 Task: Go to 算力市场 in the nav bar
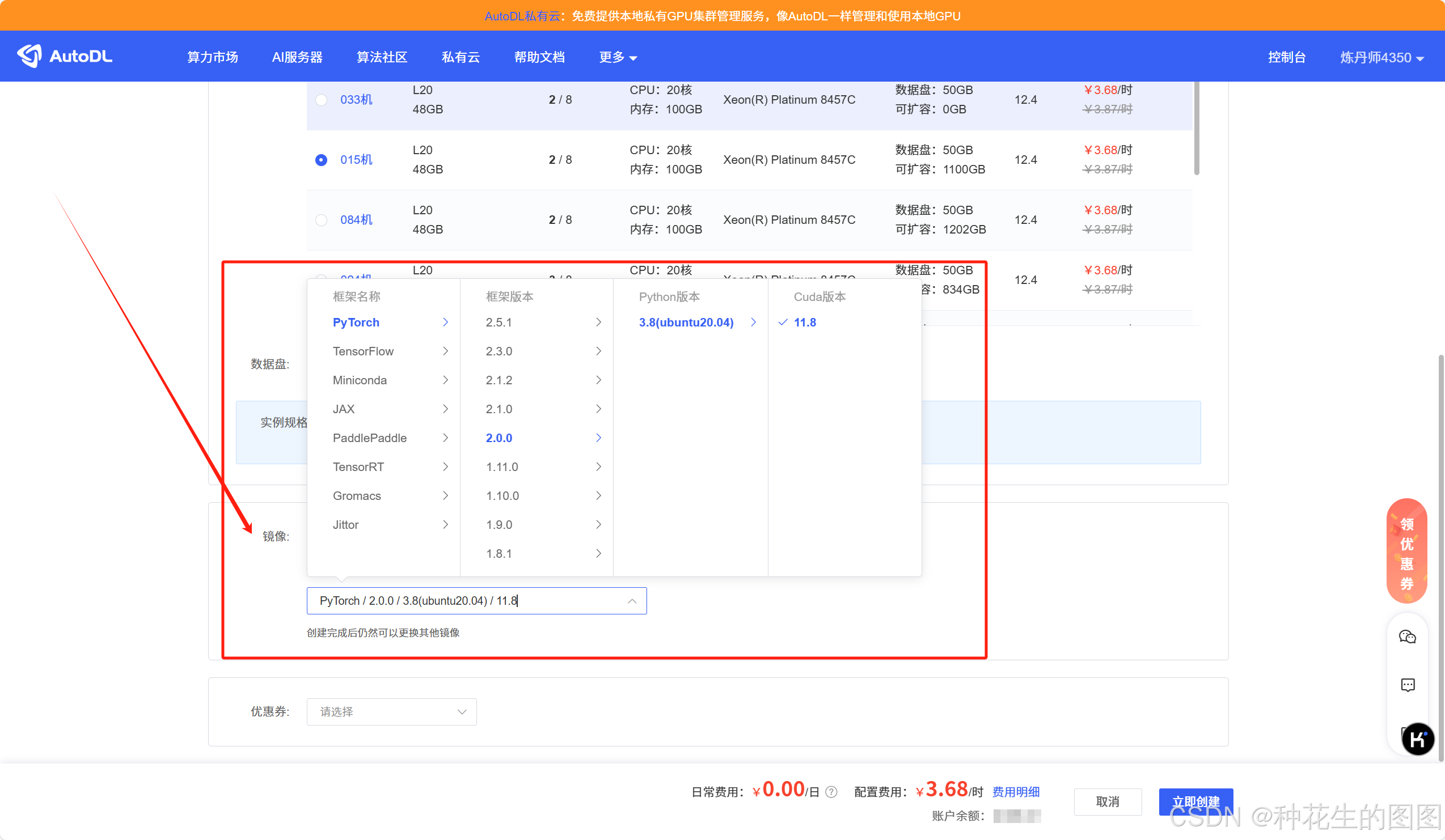[212, 57]
